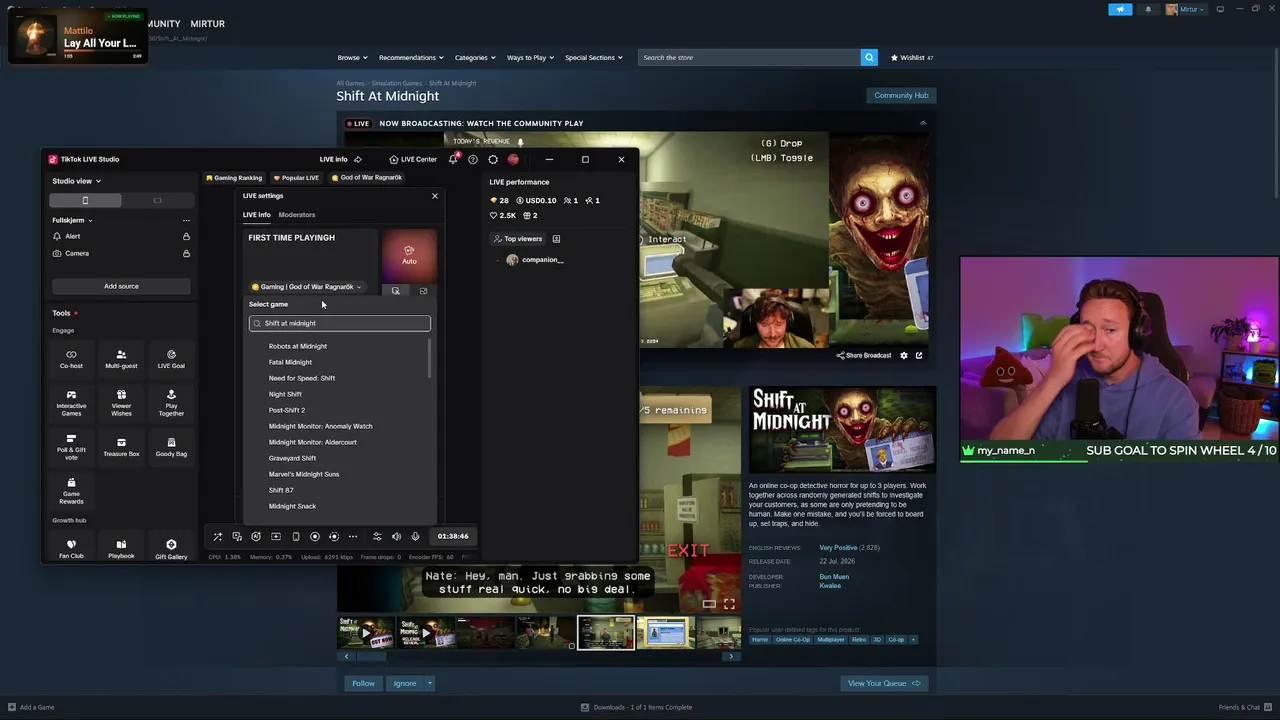Pop out the Steam broadcast player
1280x720 pixels.
[919, 355]
